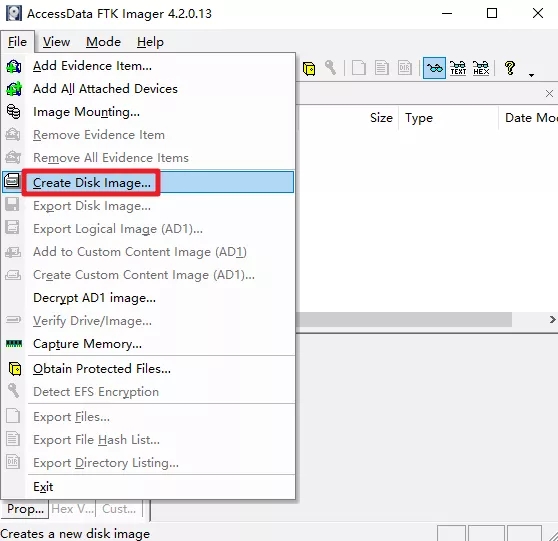Select Exit at the menu bottom

[43, 486]
